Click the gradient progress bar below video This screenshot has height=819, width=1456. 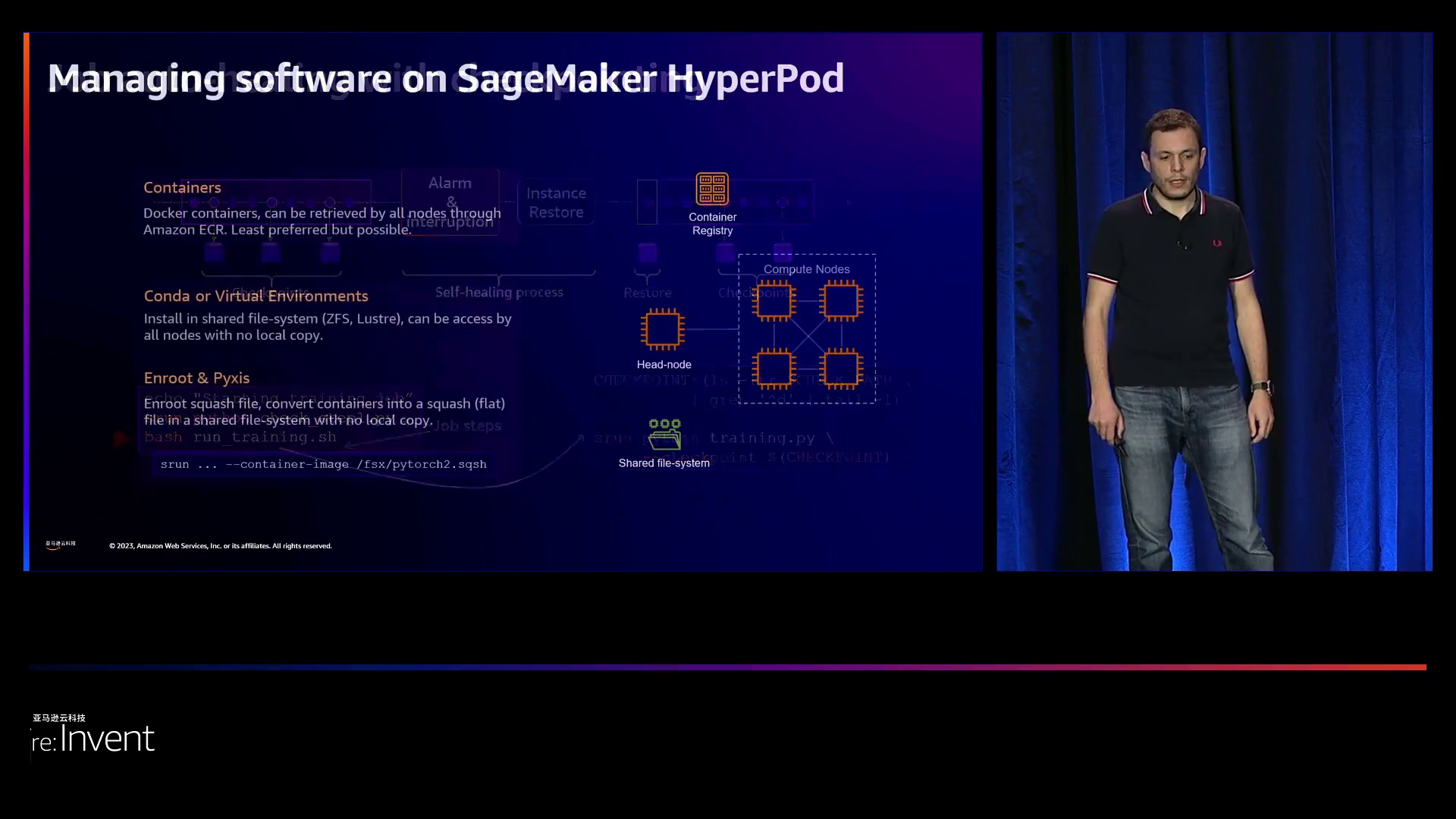[x=728, y=667]
